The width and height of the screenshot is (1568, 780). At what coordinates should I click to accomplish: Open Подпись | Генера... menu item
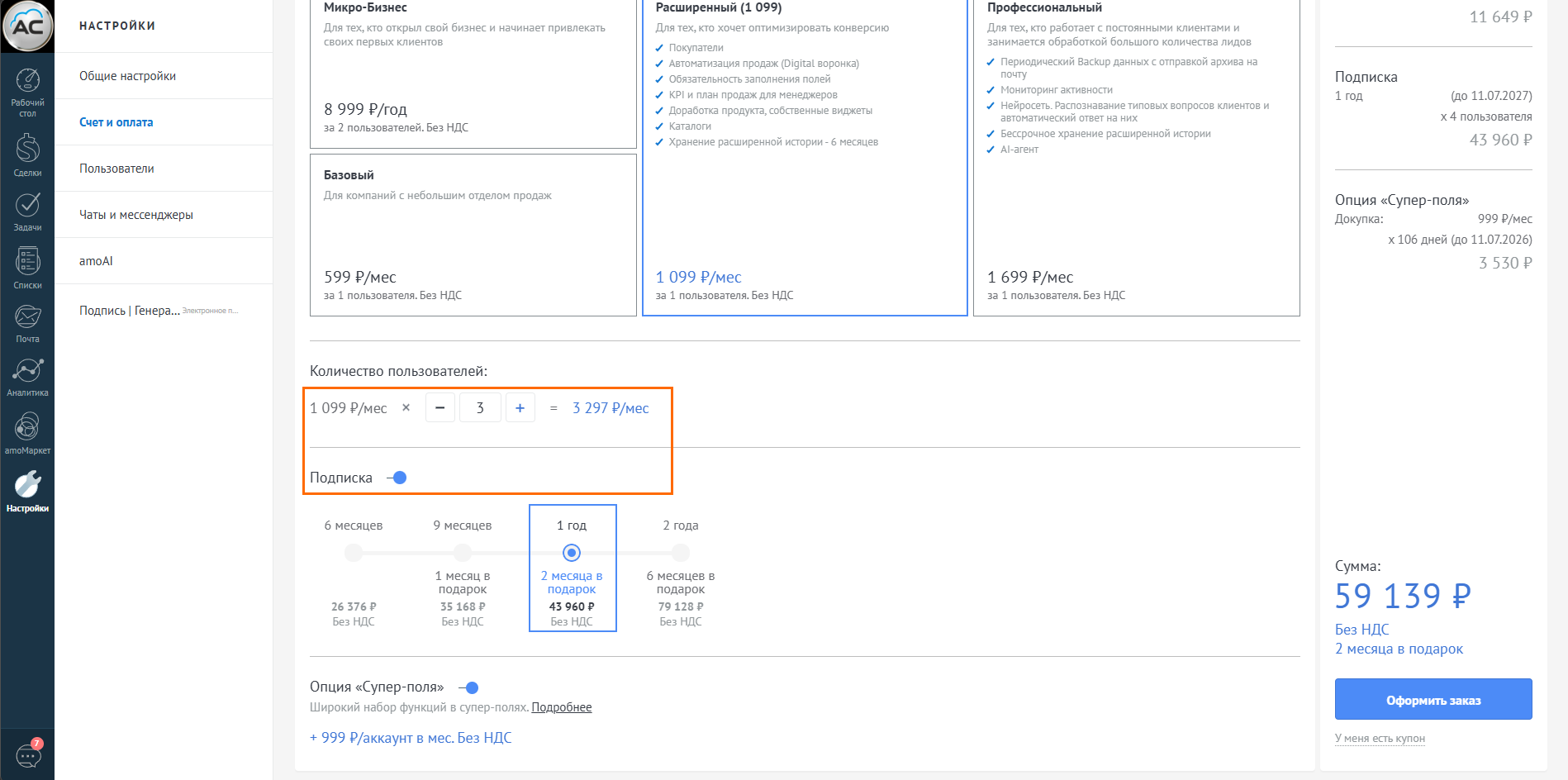(x=164, y=311)
